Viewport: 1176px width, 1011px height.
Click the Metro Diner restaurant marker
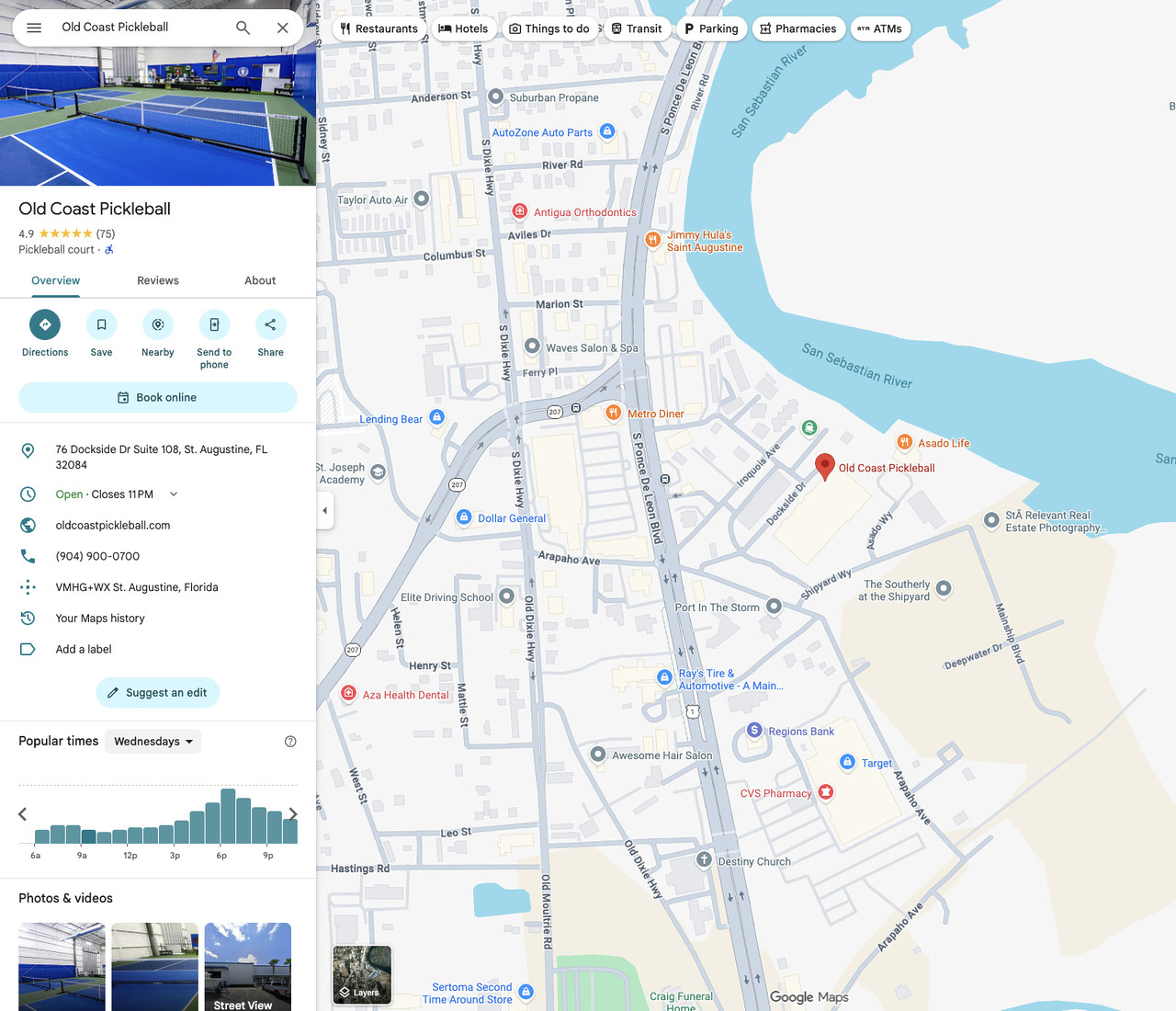[613, 413]
